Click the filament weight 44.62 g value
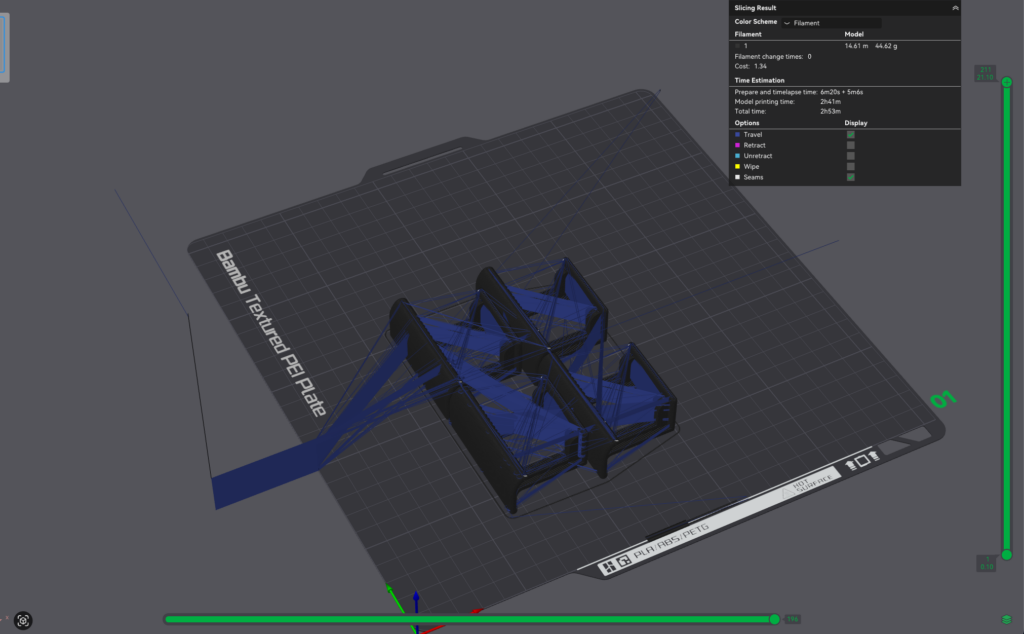 coord(886,46)
